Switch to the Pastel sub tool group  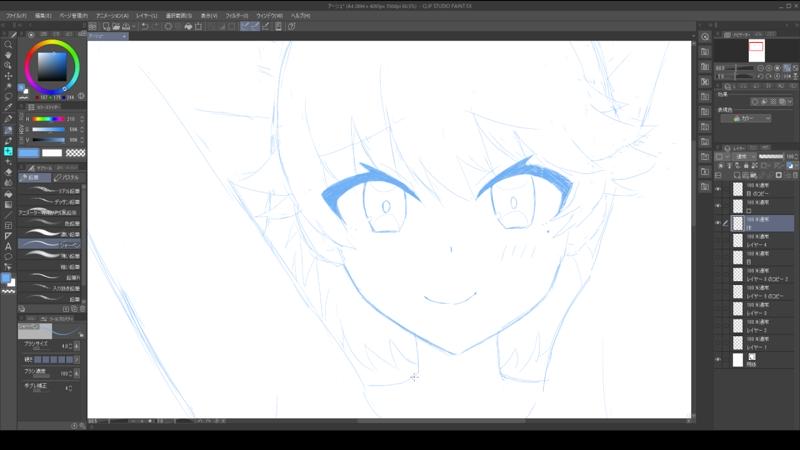pyautogui.click(x=67, y=178)
